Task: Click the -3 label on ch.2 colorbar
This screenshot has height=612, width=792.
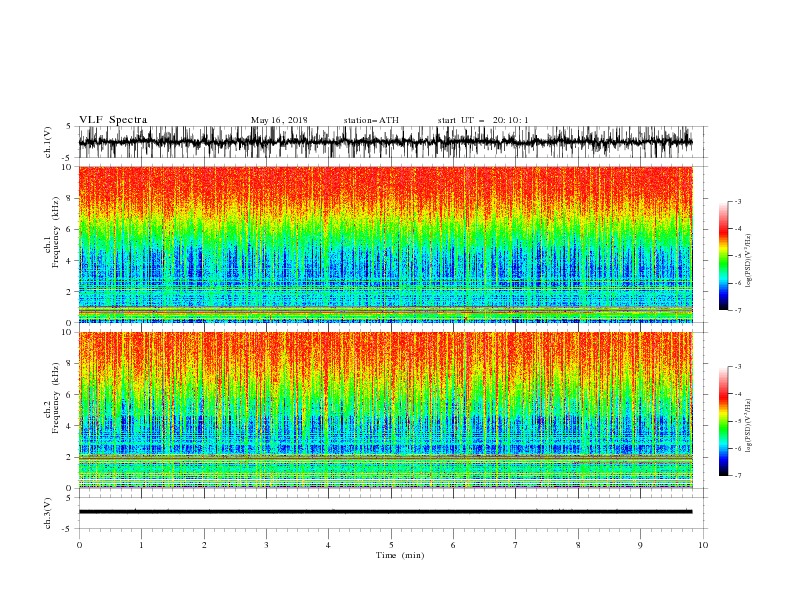Action: (738, 367)
